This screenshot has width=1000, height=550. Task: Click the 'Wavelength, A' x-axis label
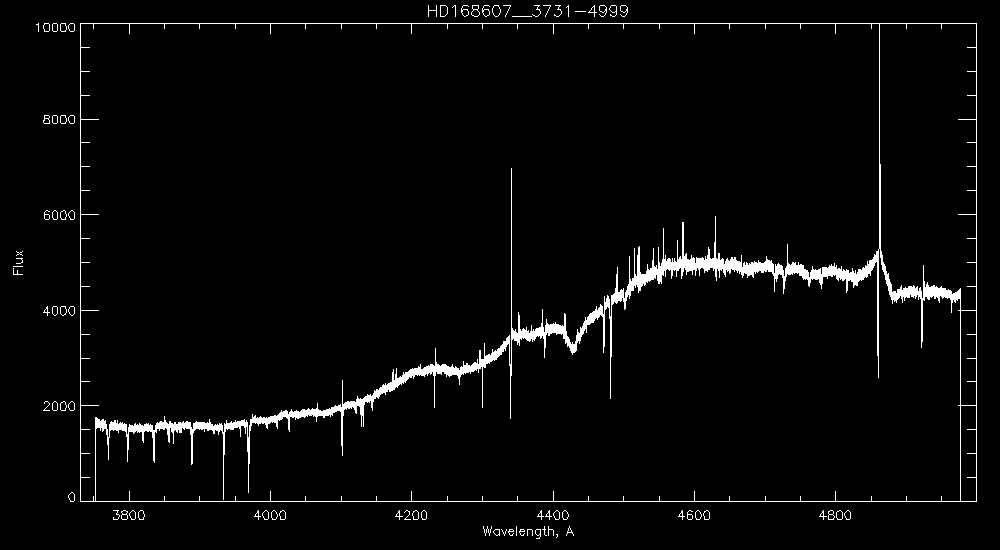pyautogui.click(x=528, y=531)
